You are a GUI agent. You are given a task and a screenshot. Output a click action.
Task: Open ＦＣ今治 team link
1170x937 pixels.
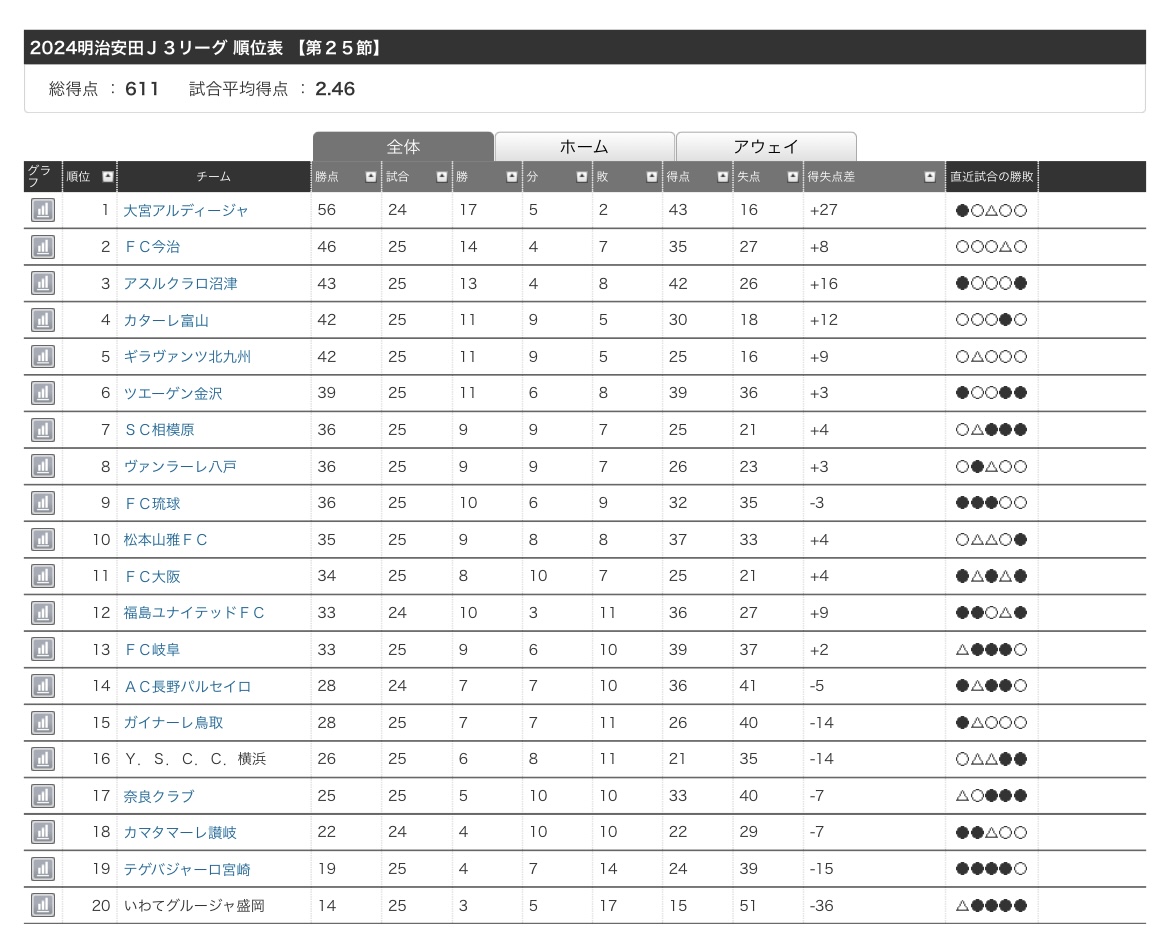152,247
